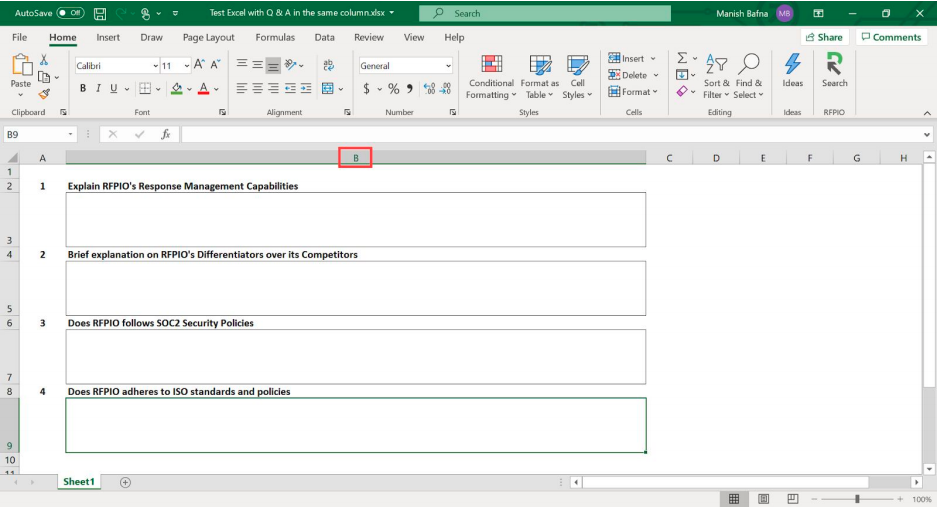937x508 pixels.
Task: Open the font size dropdown
Action: pos(186,66)
